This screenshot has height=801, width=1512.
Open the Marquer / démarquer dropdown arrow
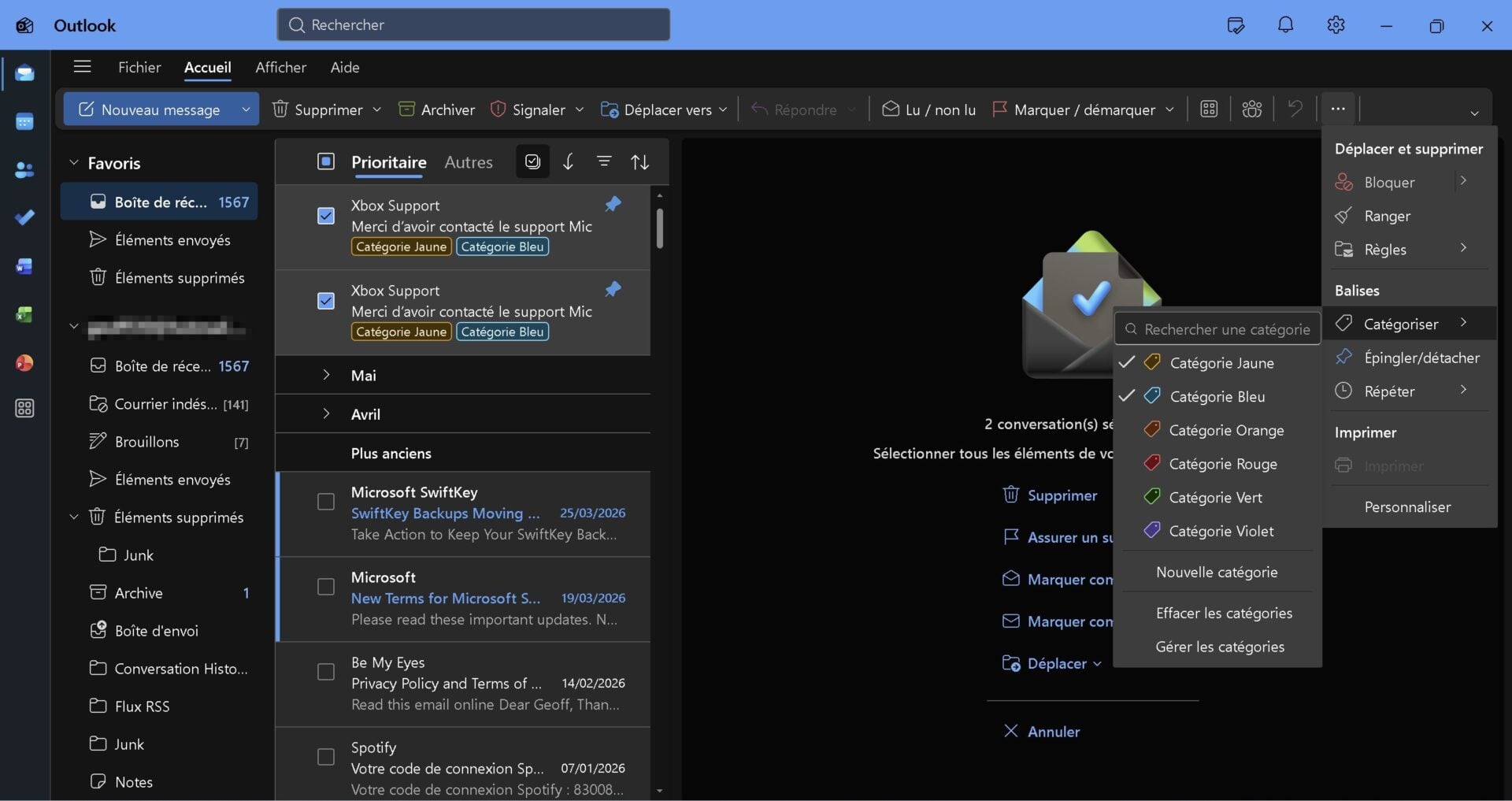1169,109
